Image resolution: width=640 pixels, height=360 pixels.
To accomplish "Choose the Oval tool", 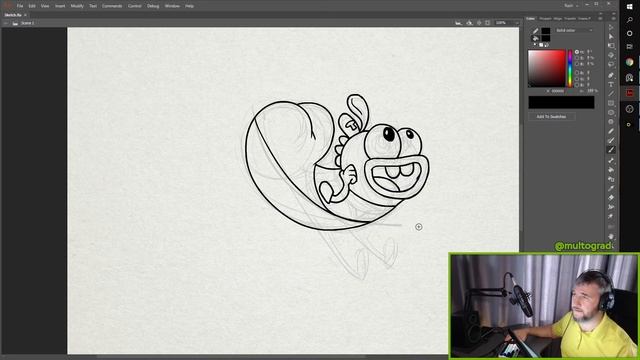I will point(611,113).
